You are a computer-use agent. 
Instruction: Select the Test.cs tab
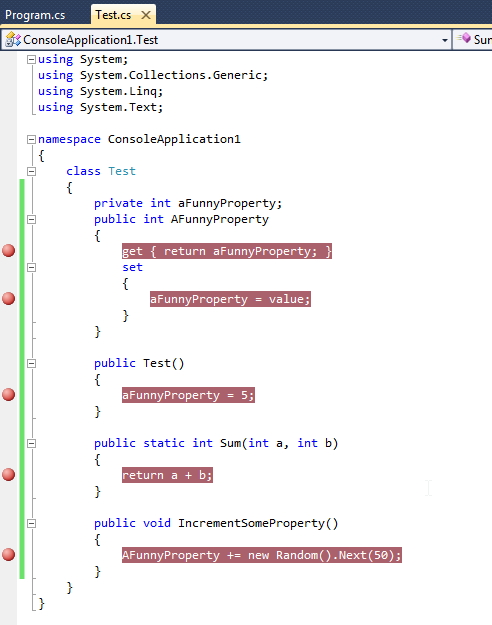click(x=113, y=15)
